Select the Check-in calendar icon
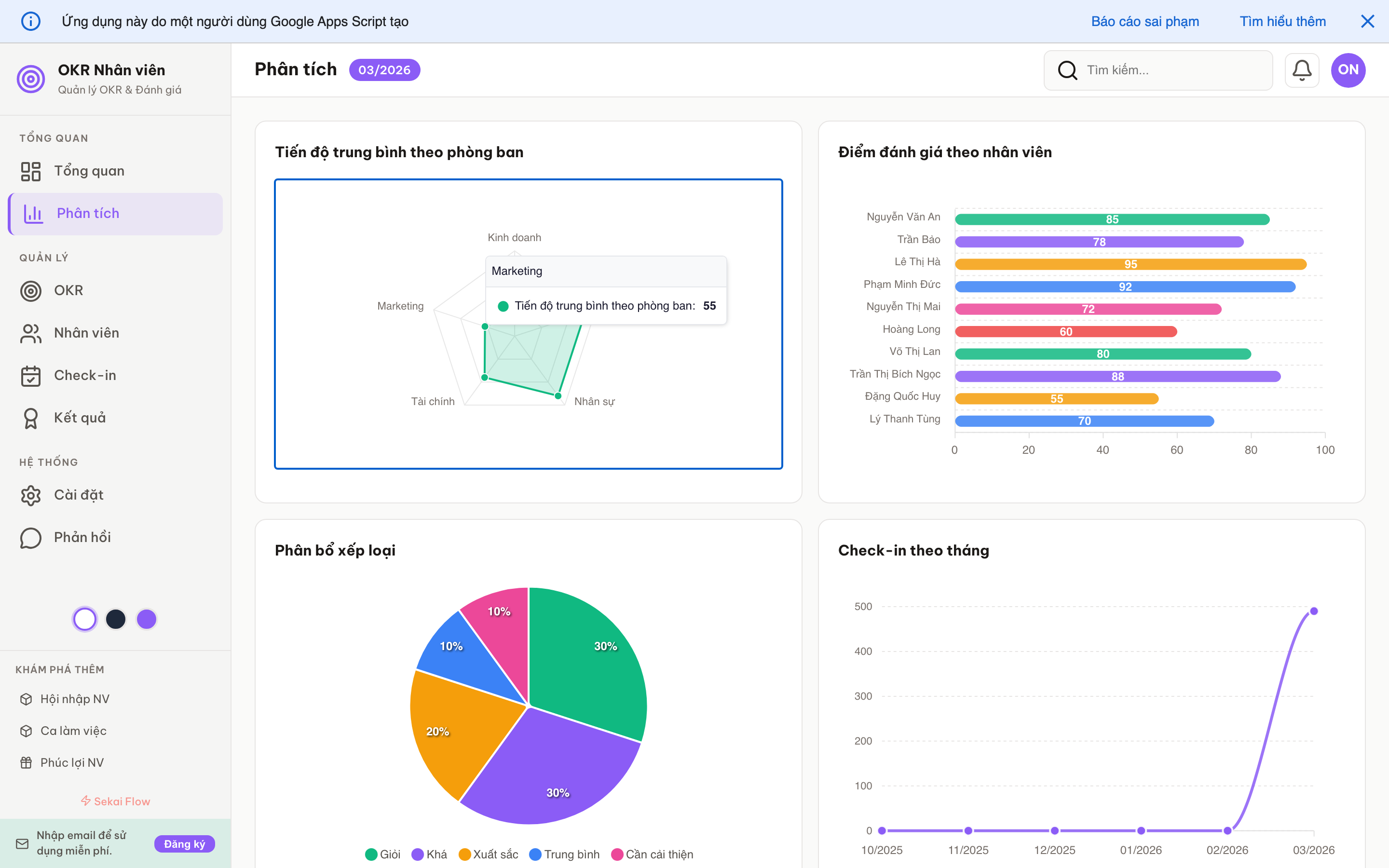 coord(31,376)
